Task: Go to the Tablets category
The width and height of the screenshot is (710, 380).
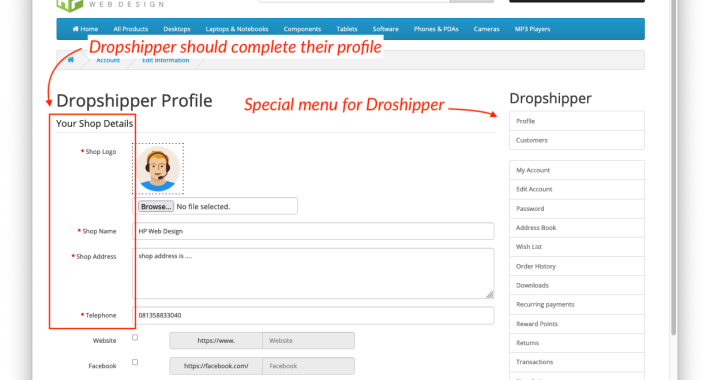Action: 347,29
